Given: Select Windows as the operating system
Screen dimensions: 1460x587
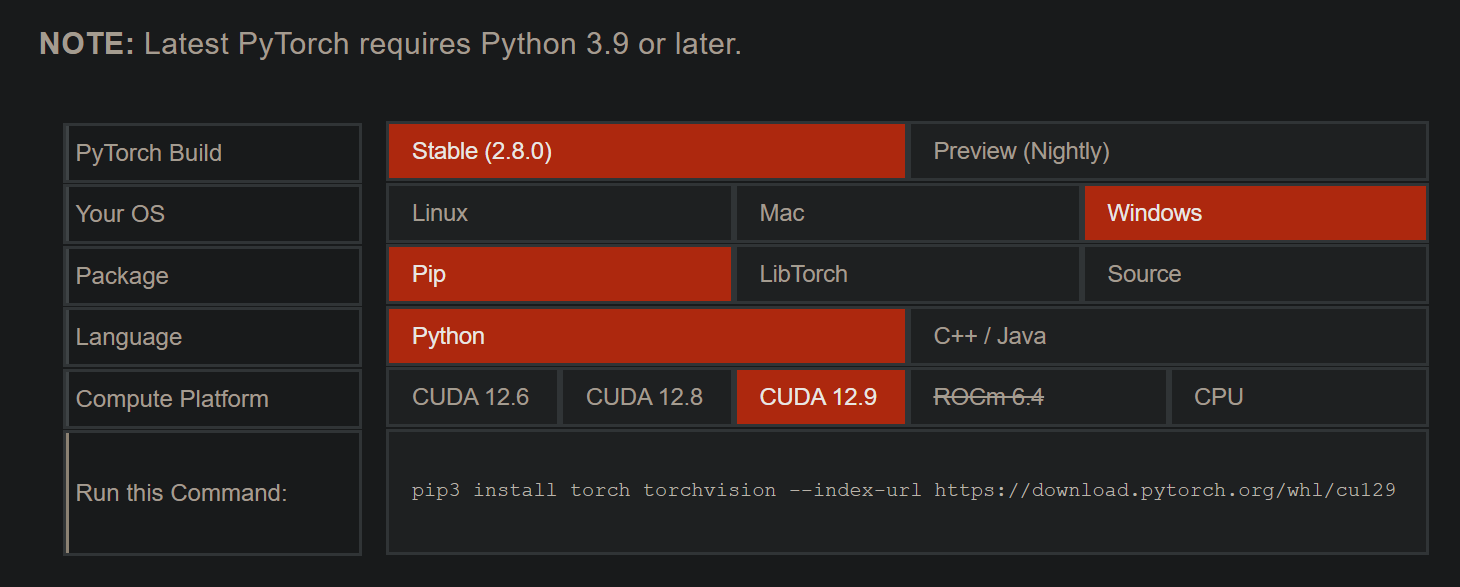Looking at the screenshot, I should 1254,213.
